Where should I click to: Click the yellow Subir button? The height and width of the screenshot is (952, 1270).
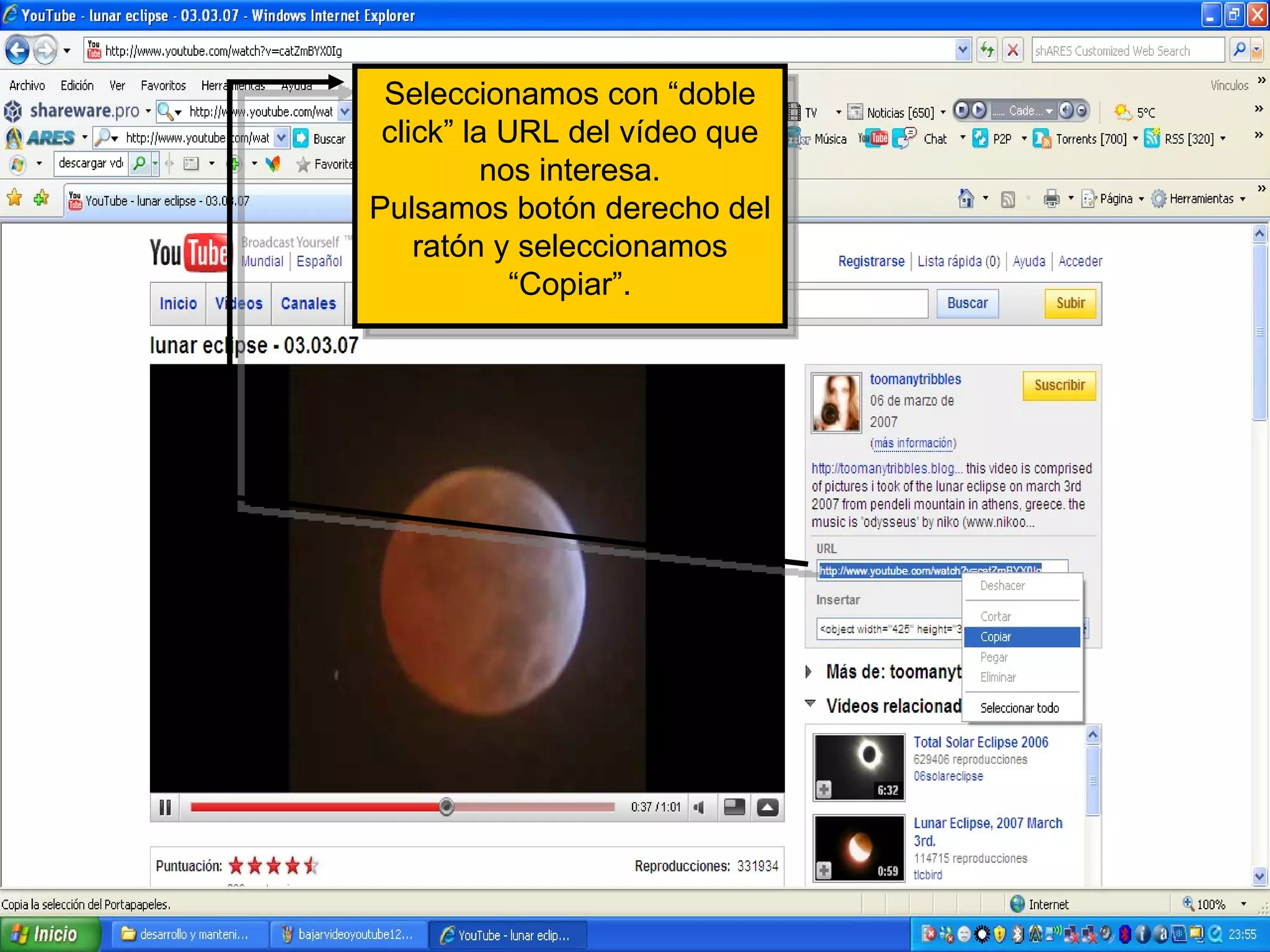pyautogui.click(x=1070, y=303)
